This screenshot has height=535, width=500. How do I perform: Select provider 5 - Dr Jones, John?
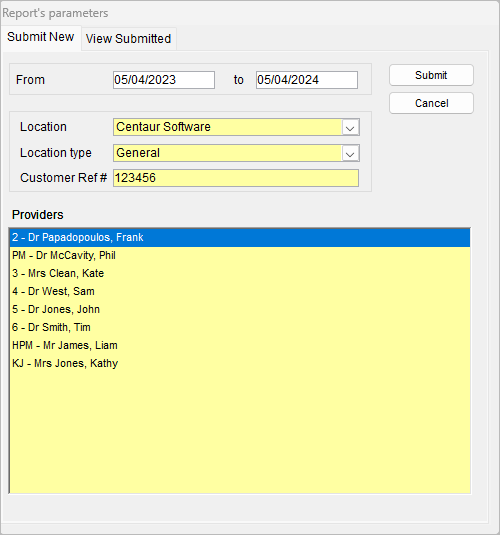point(240,309)
